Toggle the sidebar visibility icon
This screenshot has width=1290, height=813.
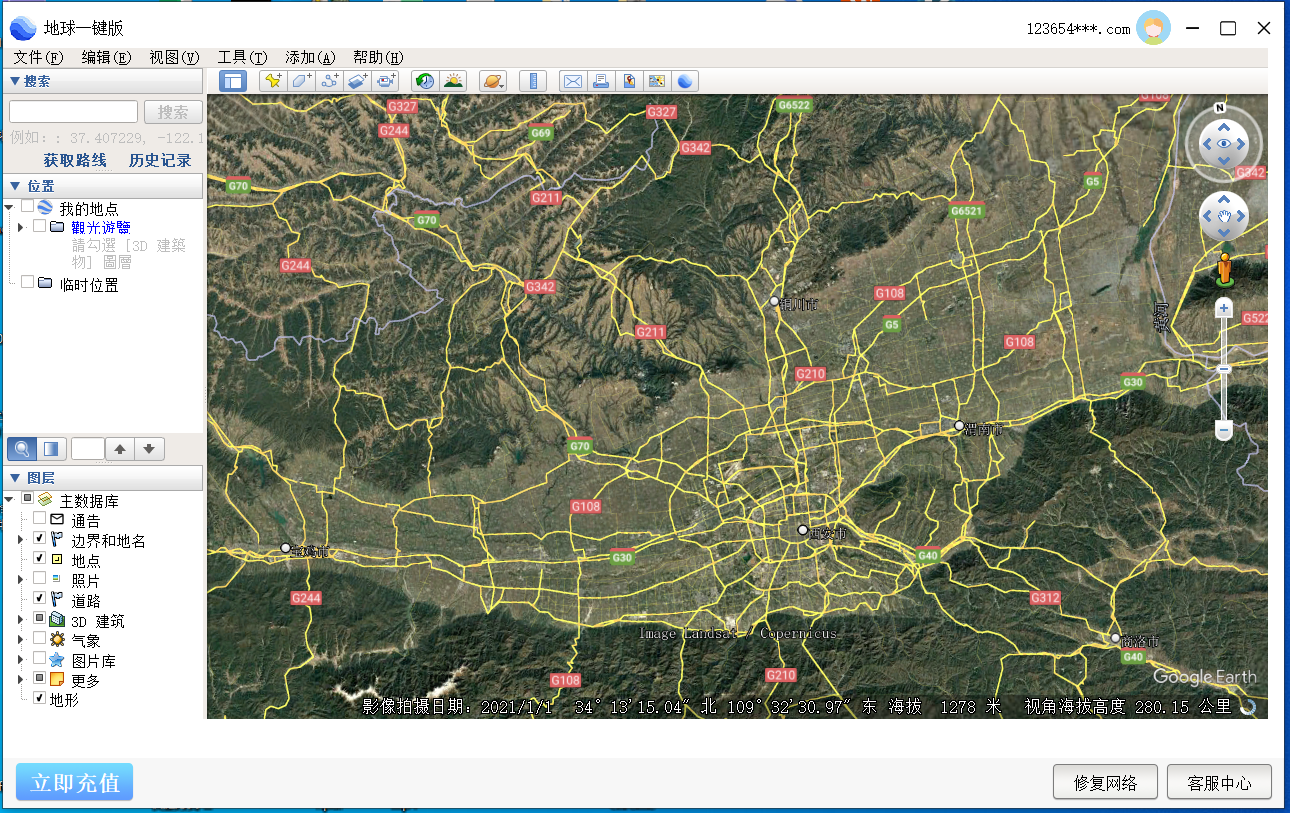coord(232,81)
